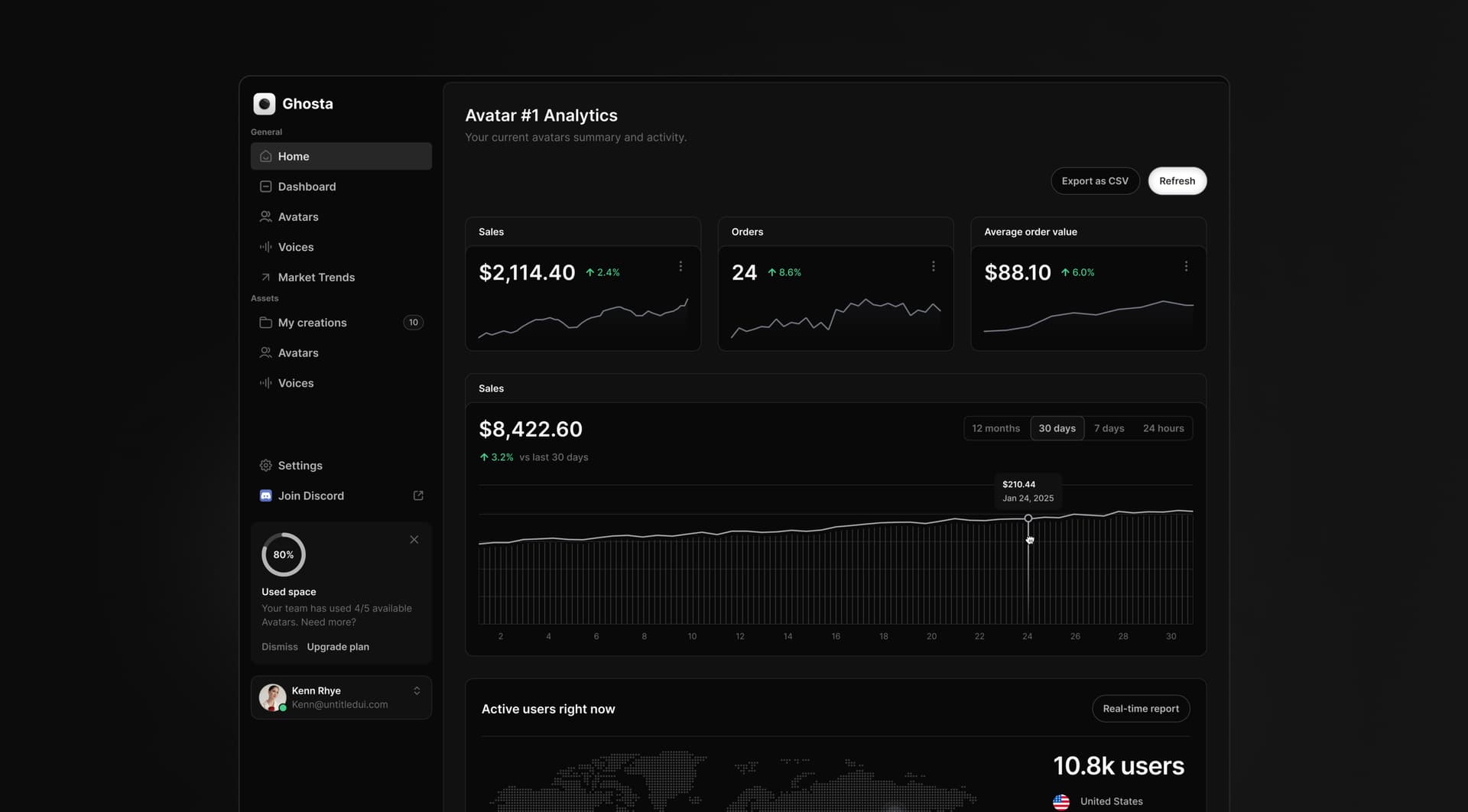This screenshot has width=1468, height=812.
Task: Expand Kenn Rhye account switcher
Action: 417,691
